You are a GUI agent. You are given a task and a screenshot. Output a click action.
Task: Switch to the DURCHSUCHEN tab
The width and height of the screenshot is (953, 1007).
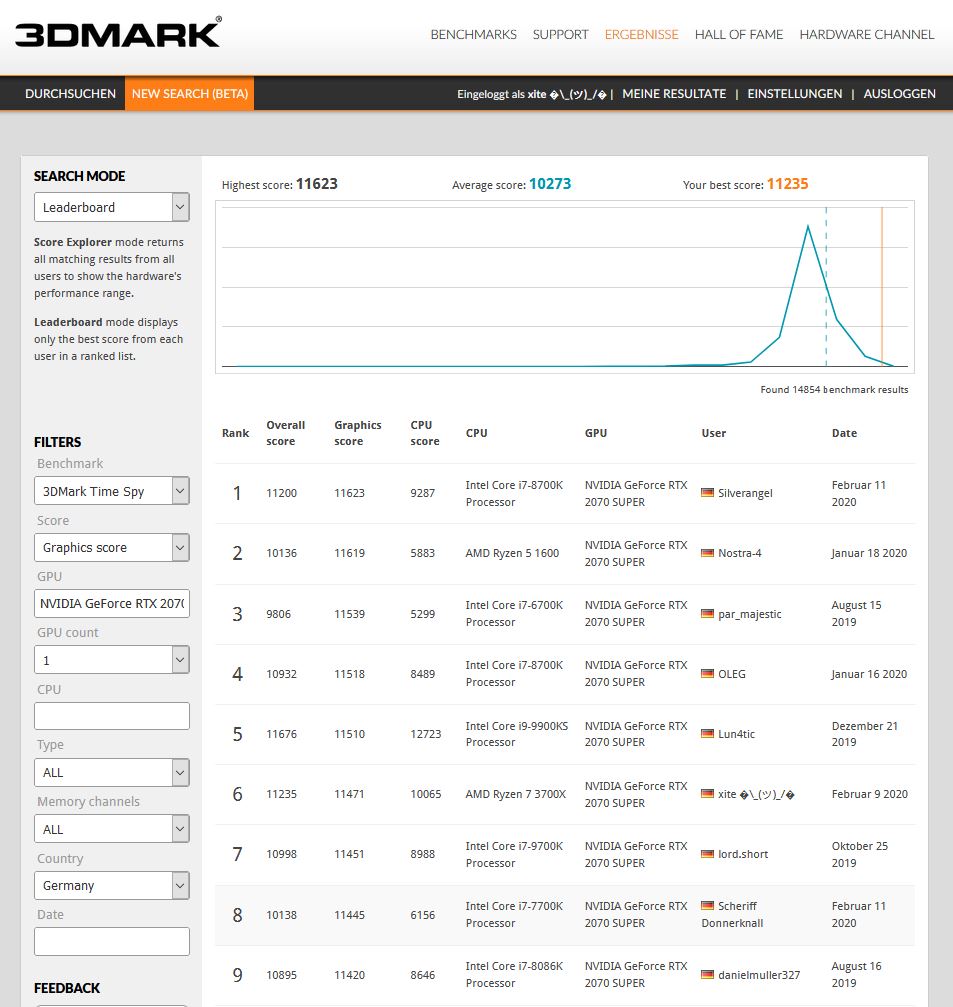[x=70, y=94]
